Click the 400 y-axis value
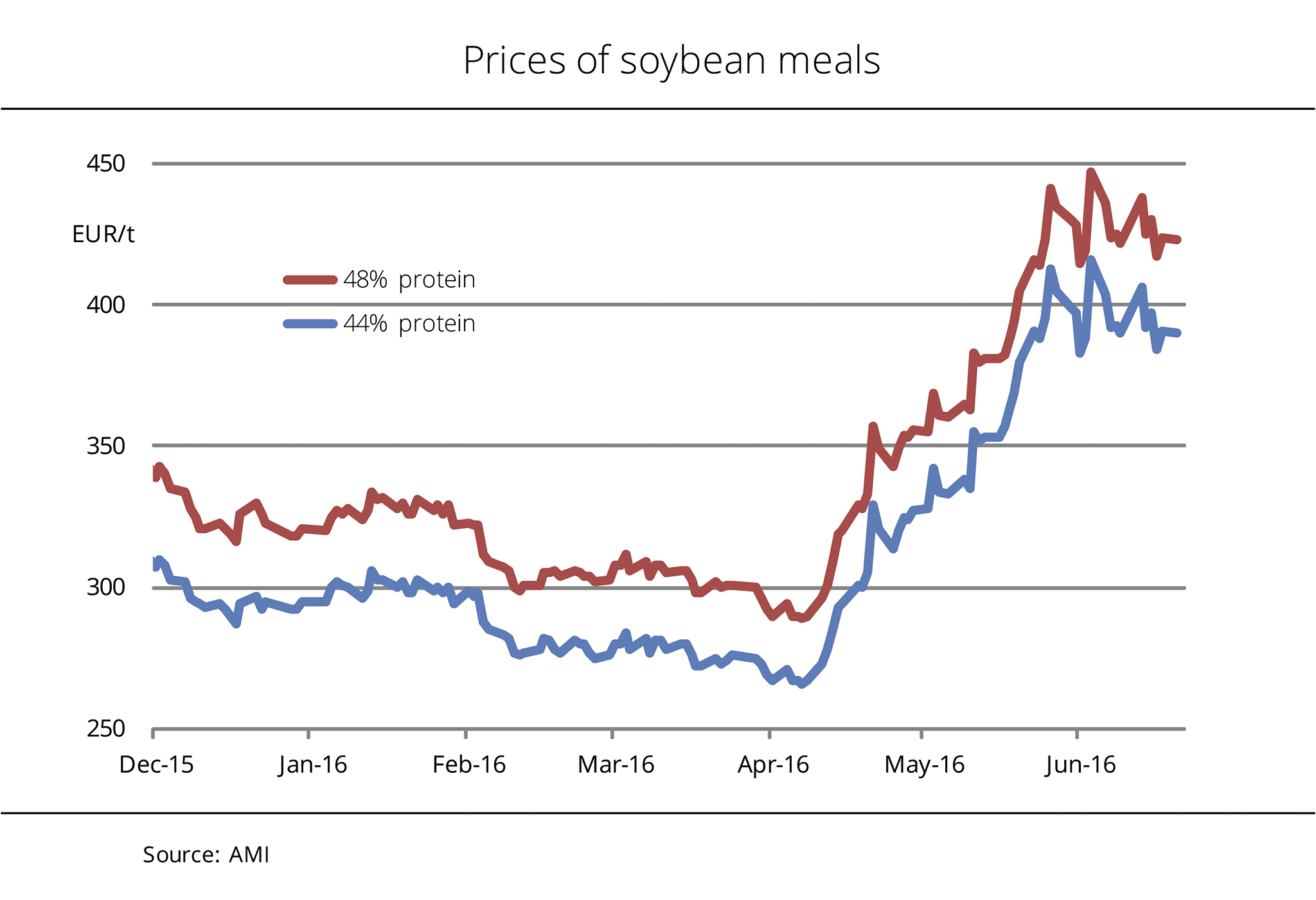This screenshot has height=900, width=1316. pyautogui.click(x=106, y=304)
